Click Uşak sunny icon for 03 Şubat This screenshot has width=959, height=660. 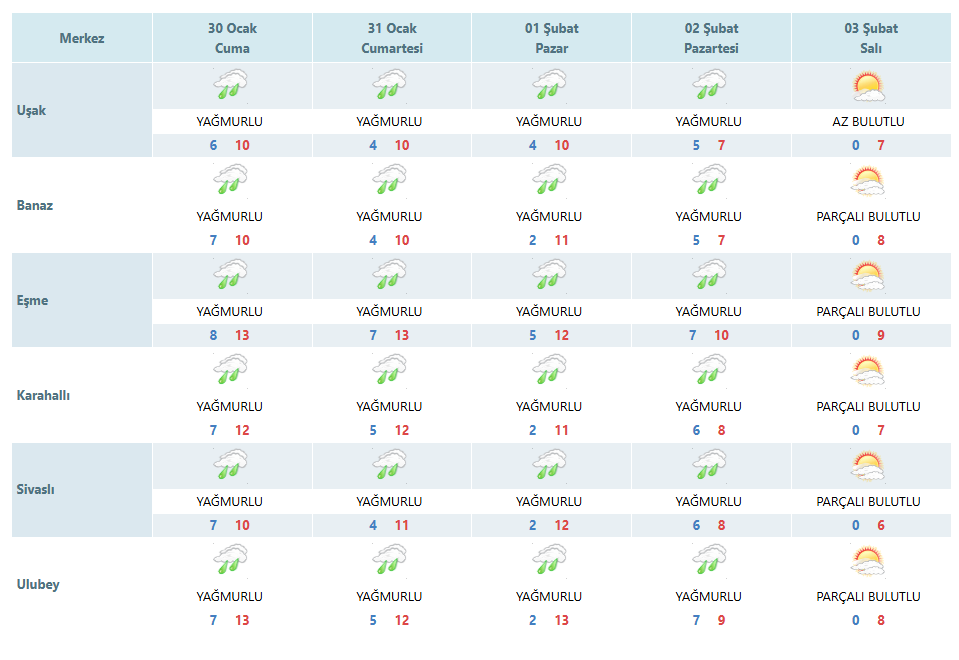(869, 86)
